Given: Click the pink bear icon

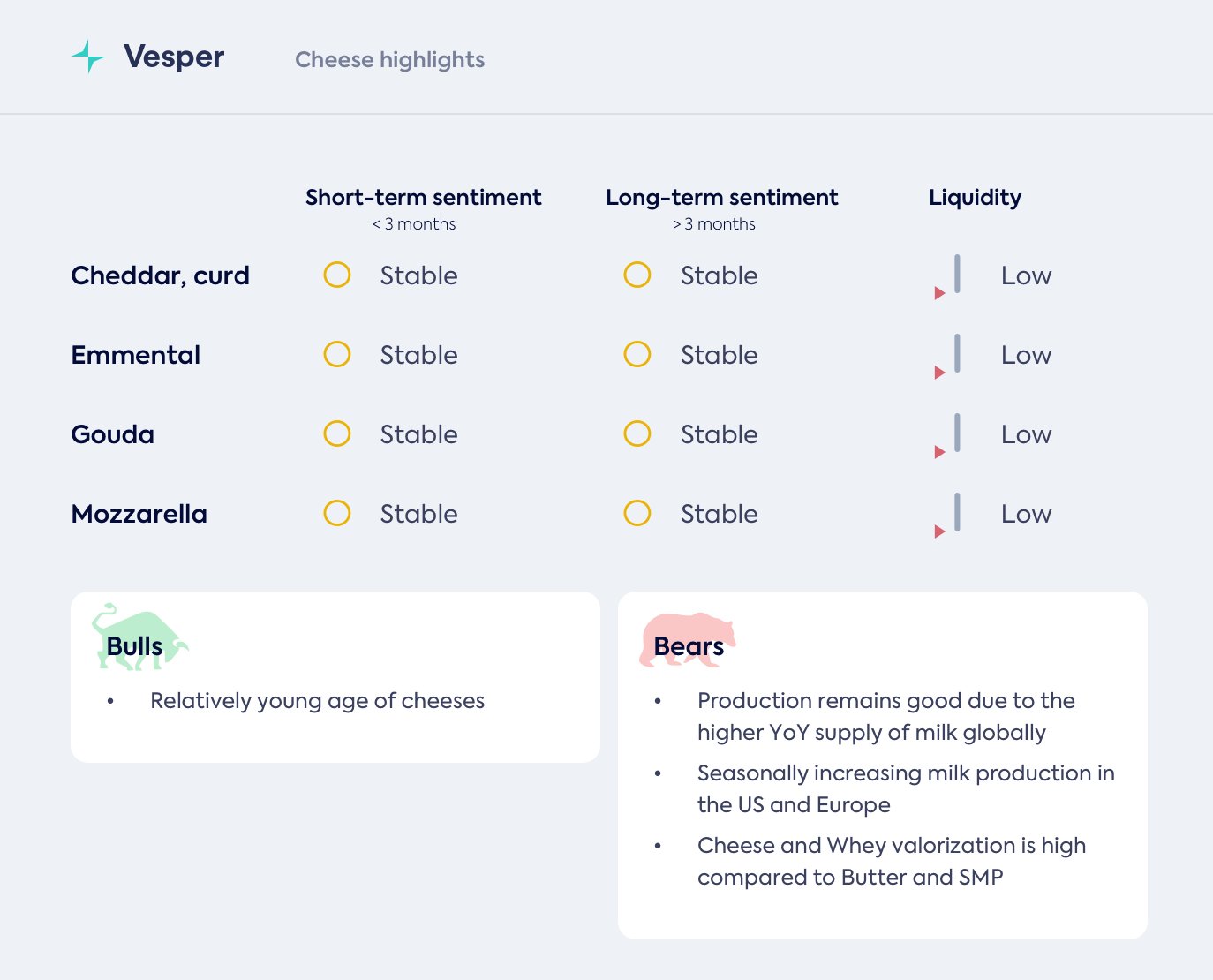Looking at the screenshot, I should click(685, 639).
